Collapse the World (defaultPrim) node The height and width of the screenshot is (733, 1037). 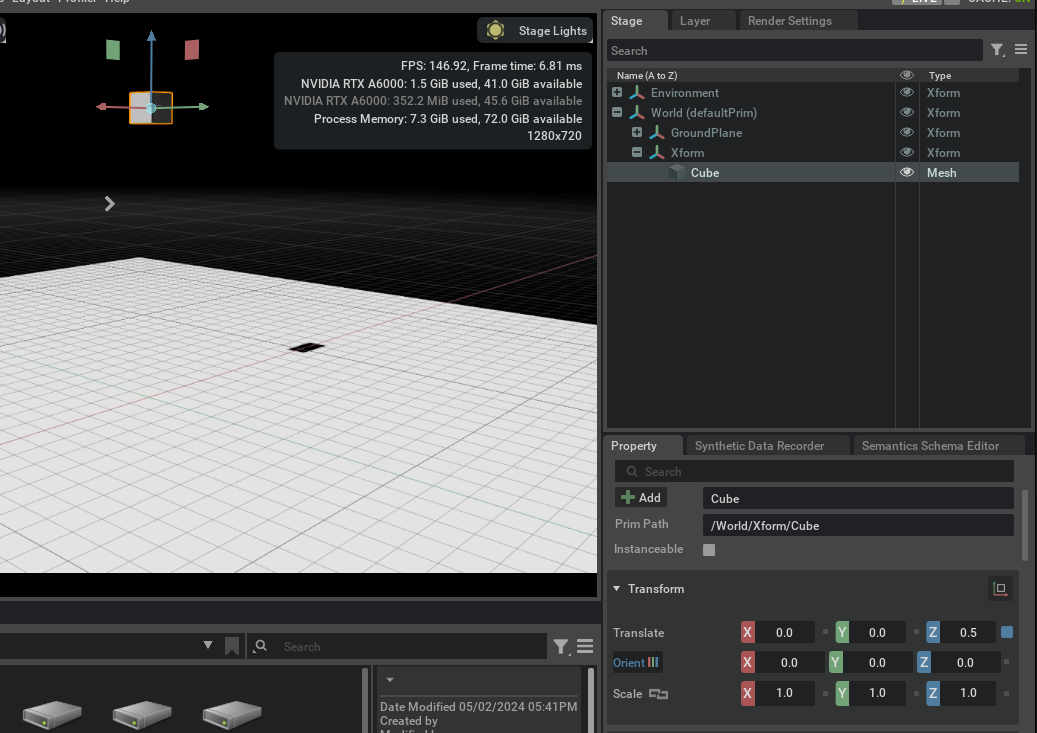pyautogui.click(x=617, y=113)
